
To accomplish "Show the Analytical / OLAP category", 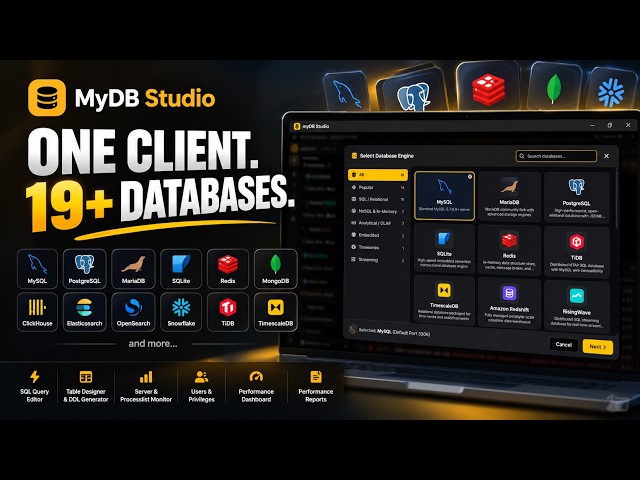I will click(x=378, y=223).
